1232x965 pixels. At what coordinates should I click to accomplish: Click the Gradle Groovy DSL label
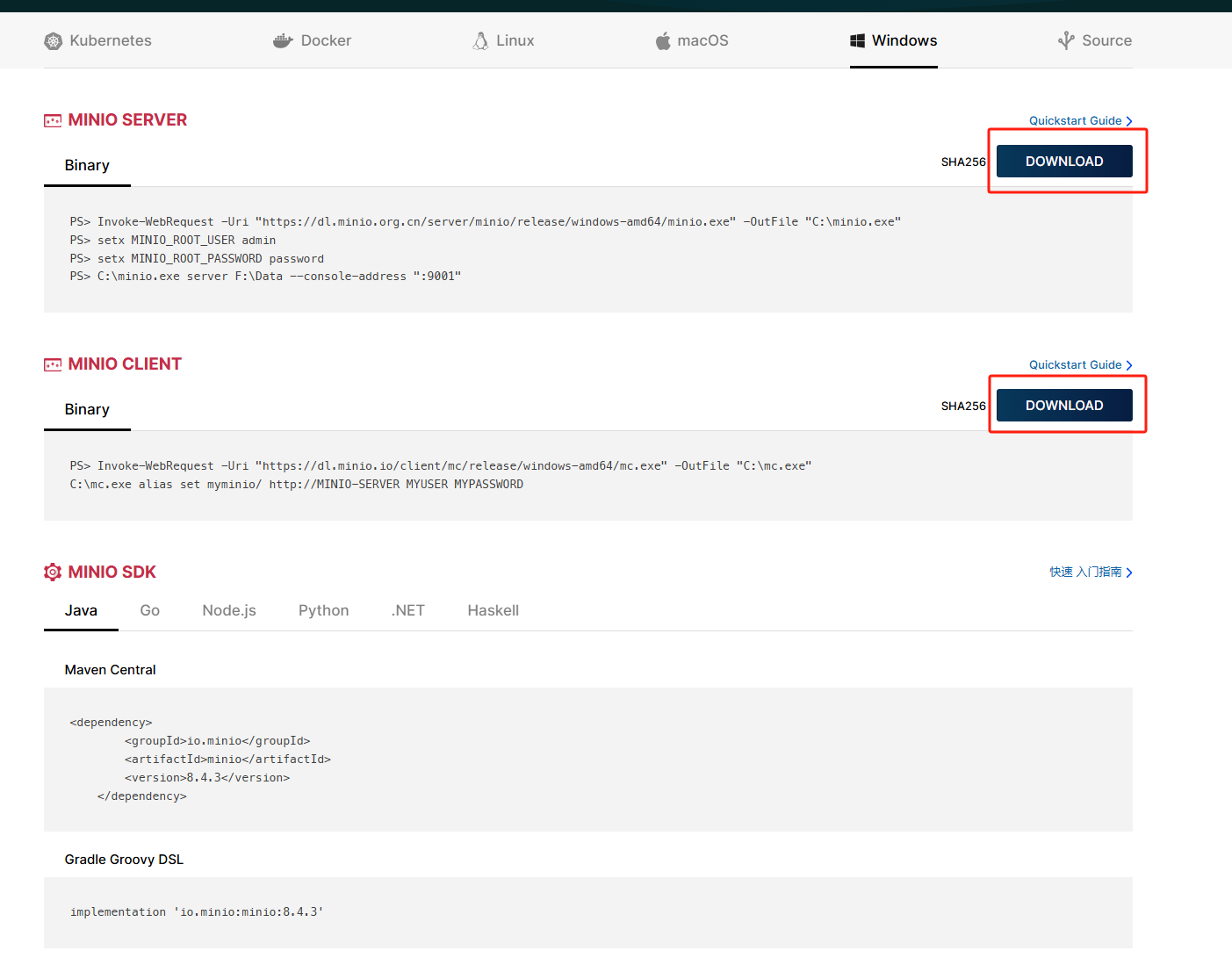pos(124,859)
